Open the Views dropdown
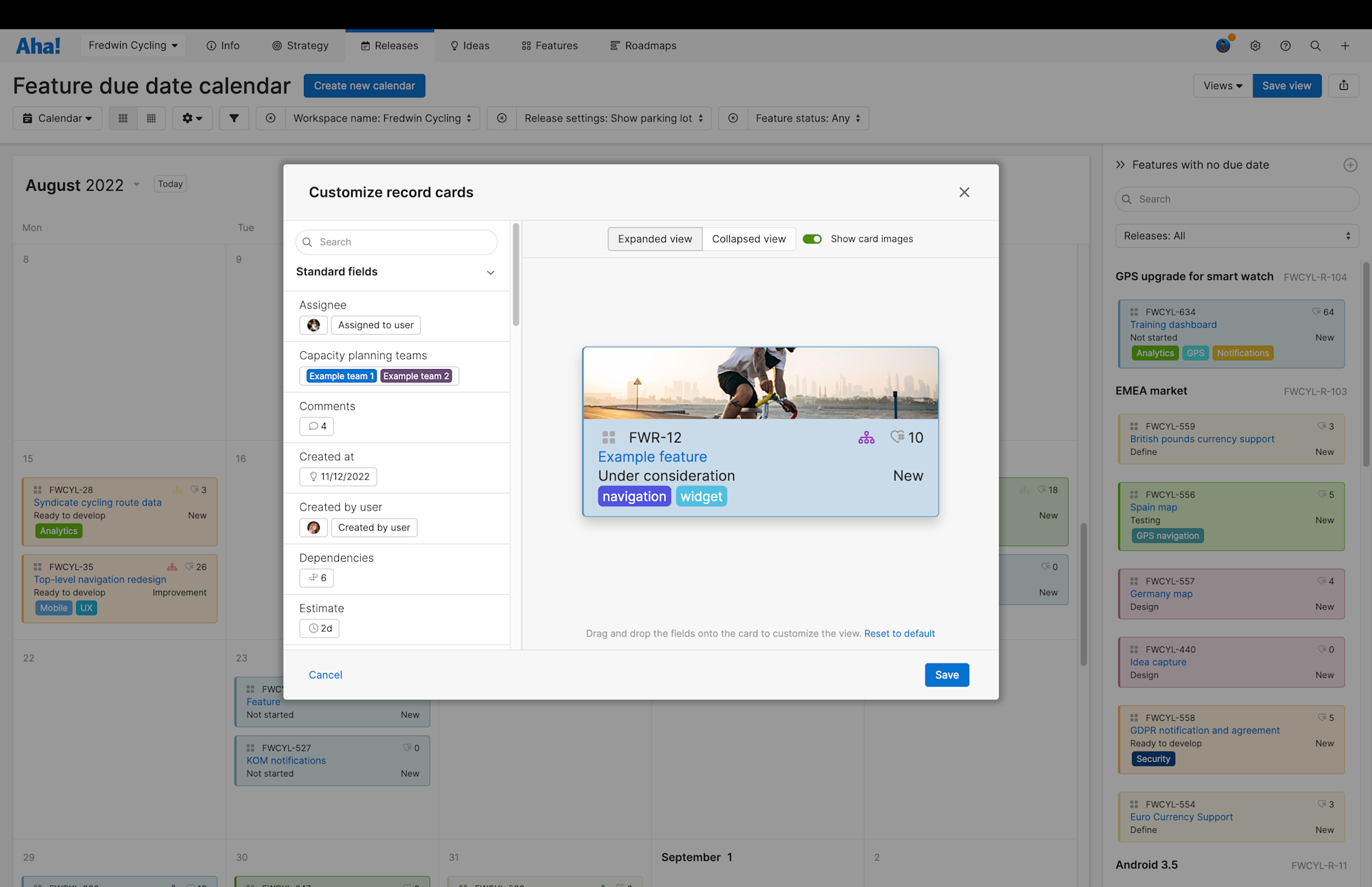The width and height of the screenshot is (1372, 887). click(x=1222, y=86)
